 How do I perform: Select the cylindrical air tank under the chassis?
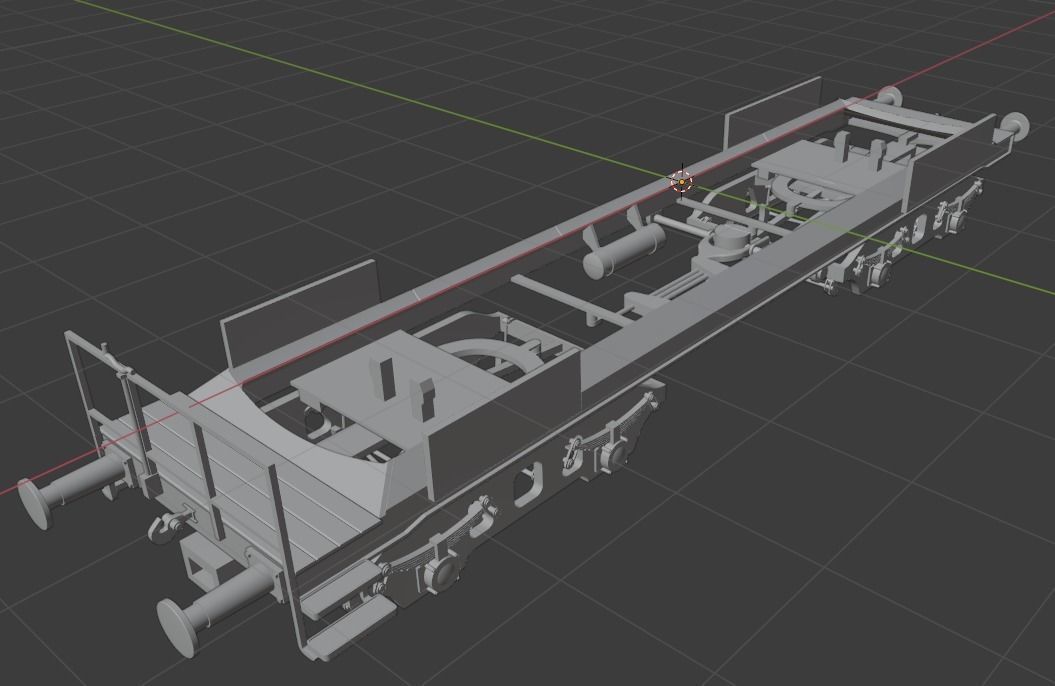[x=623, y=250]
